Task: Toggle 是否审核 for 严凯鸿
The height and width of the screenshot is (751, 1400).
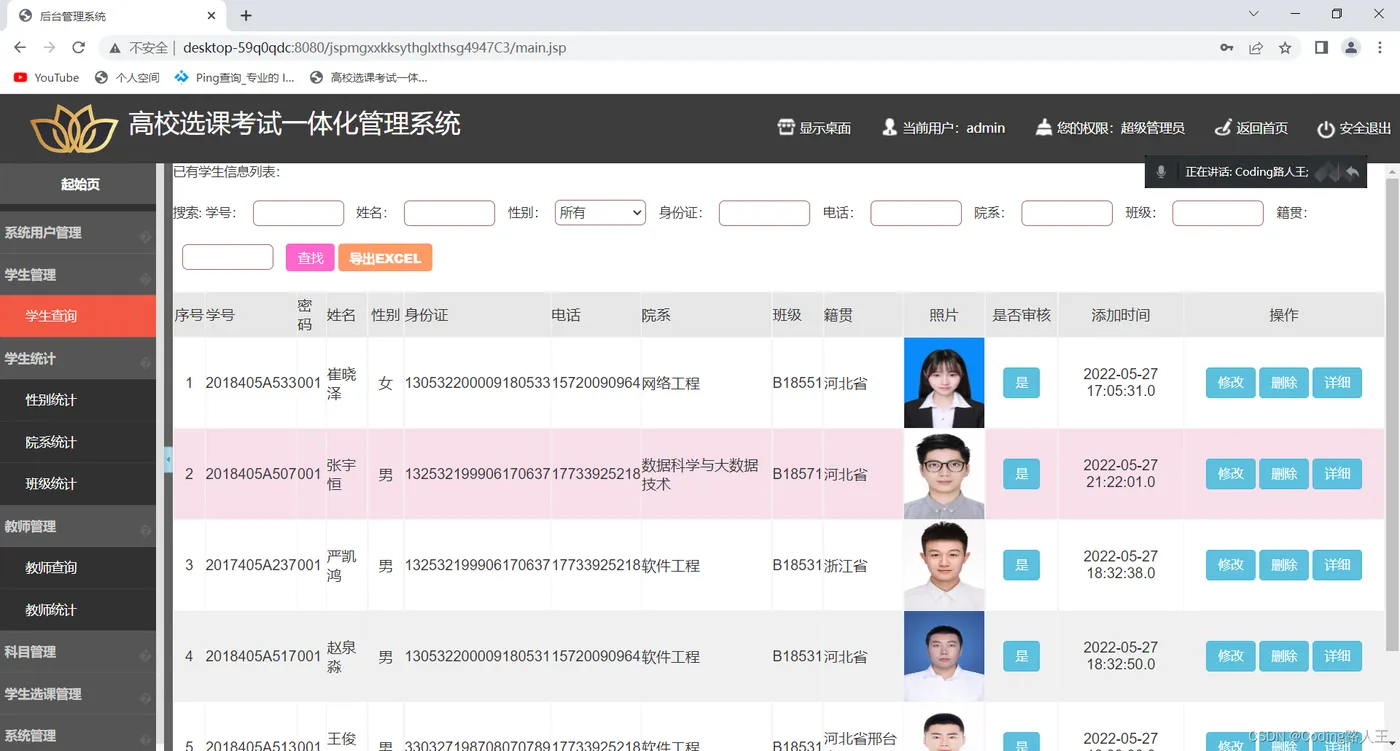Action: click(1021, 565)
